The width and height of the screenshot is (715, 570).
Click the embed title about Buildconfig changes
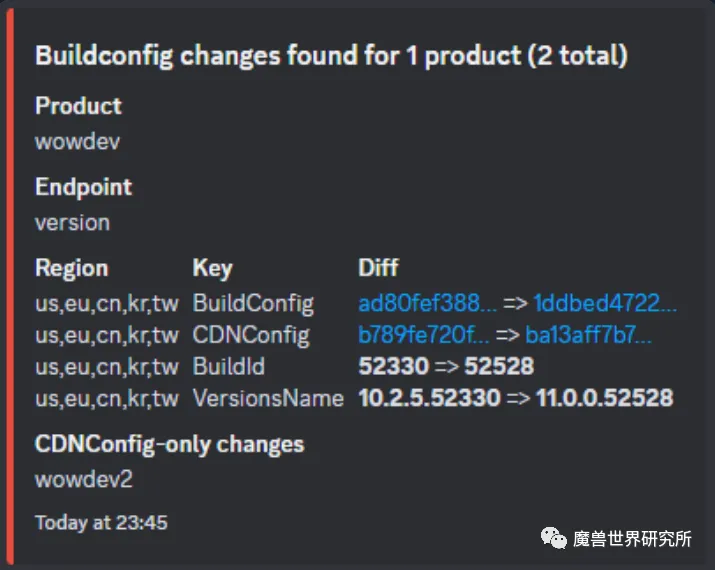click(331, 55)
